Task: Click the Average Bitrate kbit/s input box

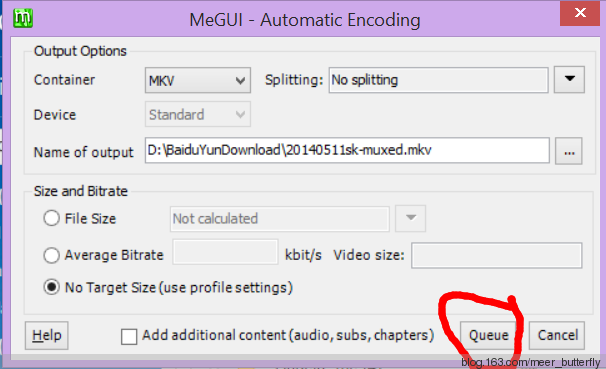Action: point(225,252)
